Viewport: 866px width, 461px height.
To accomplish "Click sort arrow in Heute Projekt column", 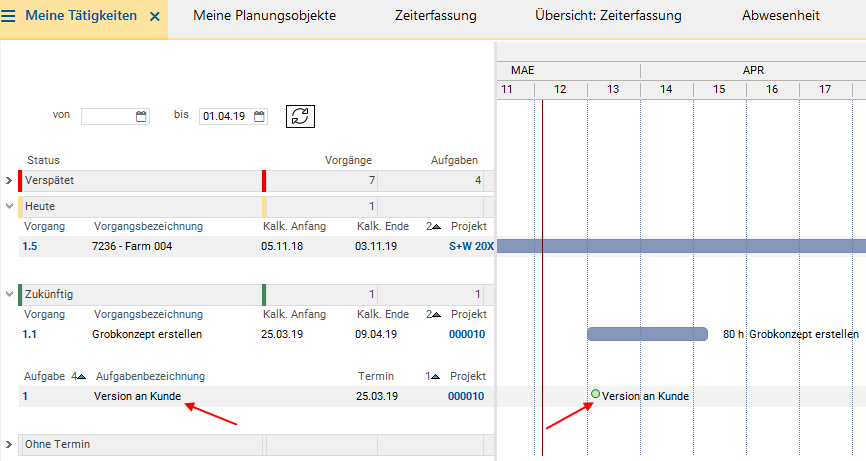I will pyautogui.click(x=436, y=227).
